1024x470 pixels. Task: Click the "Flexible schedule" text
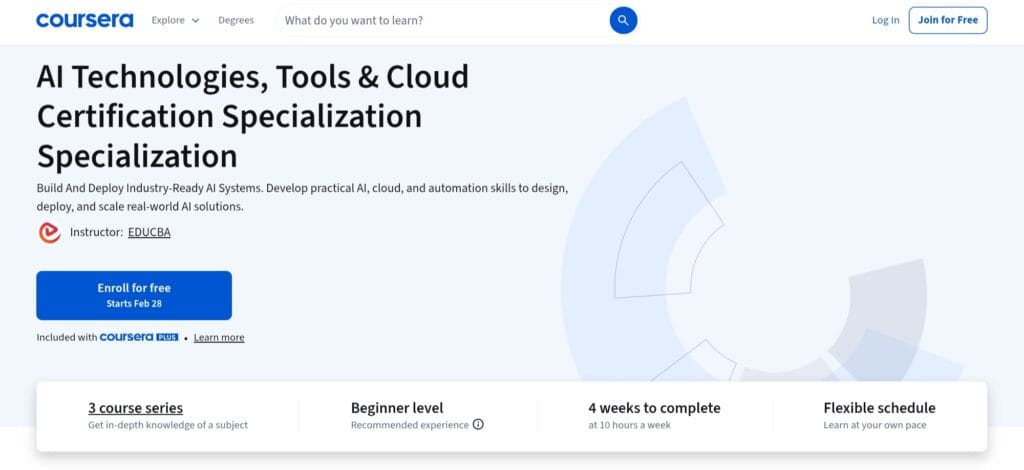pyautogui.click(x=879, y=408)
